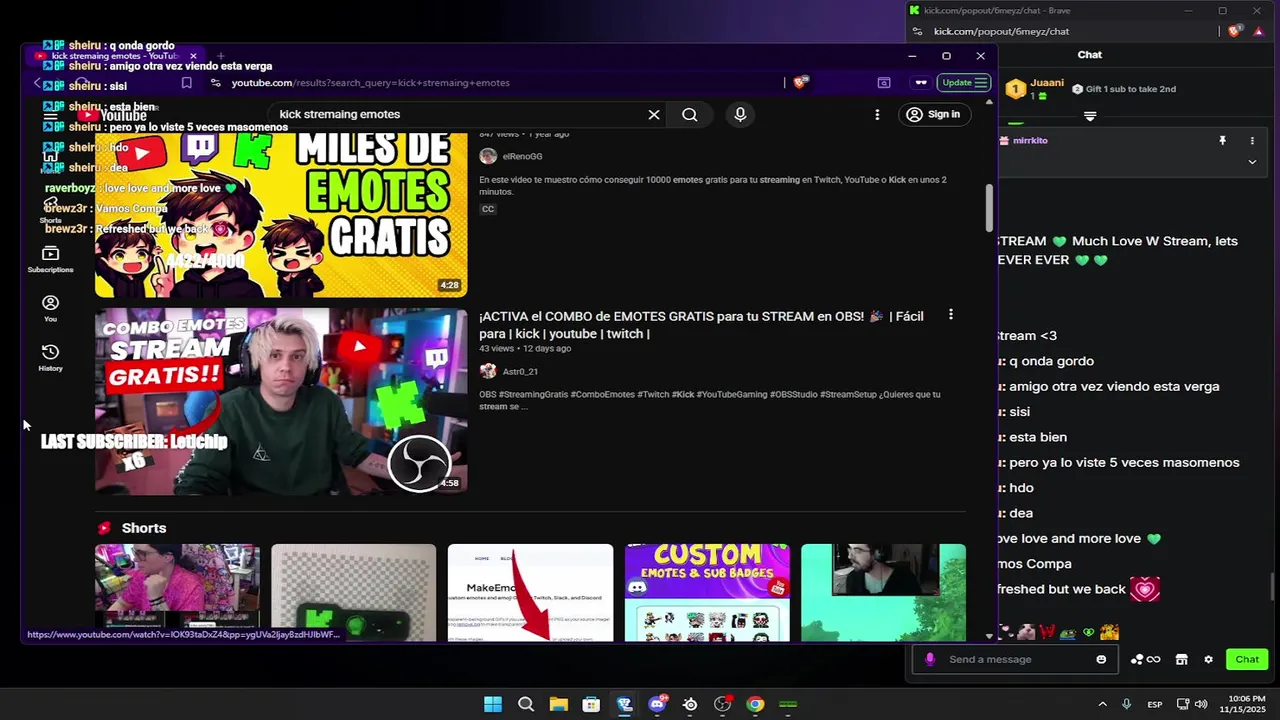Viewport: 1280px width, 720px height.
Task: Click the pink microphone icon in chat input
Action: 930,660
